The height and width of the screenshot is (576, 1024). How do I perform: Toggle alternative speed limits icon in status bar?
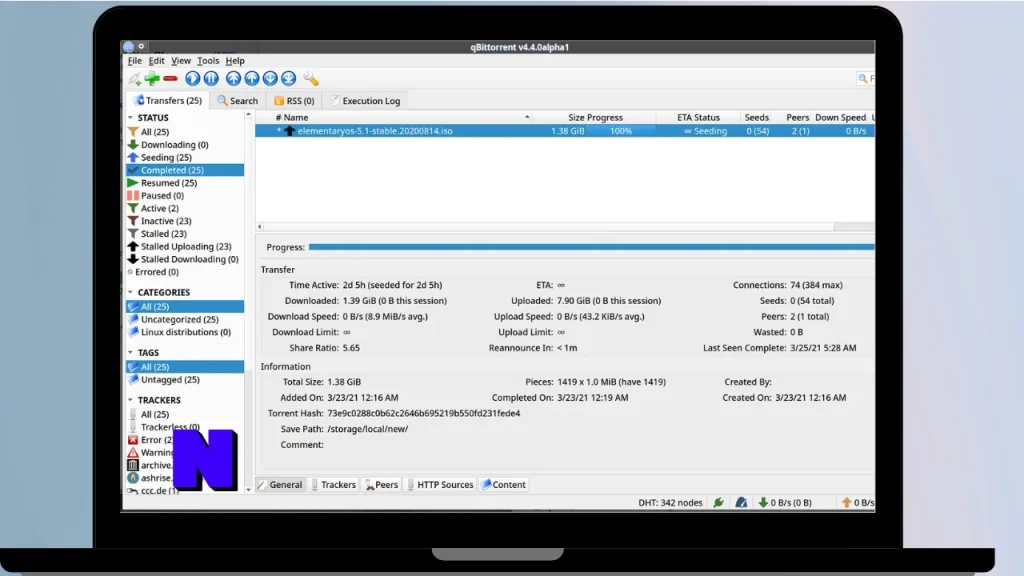click(741, 502)
